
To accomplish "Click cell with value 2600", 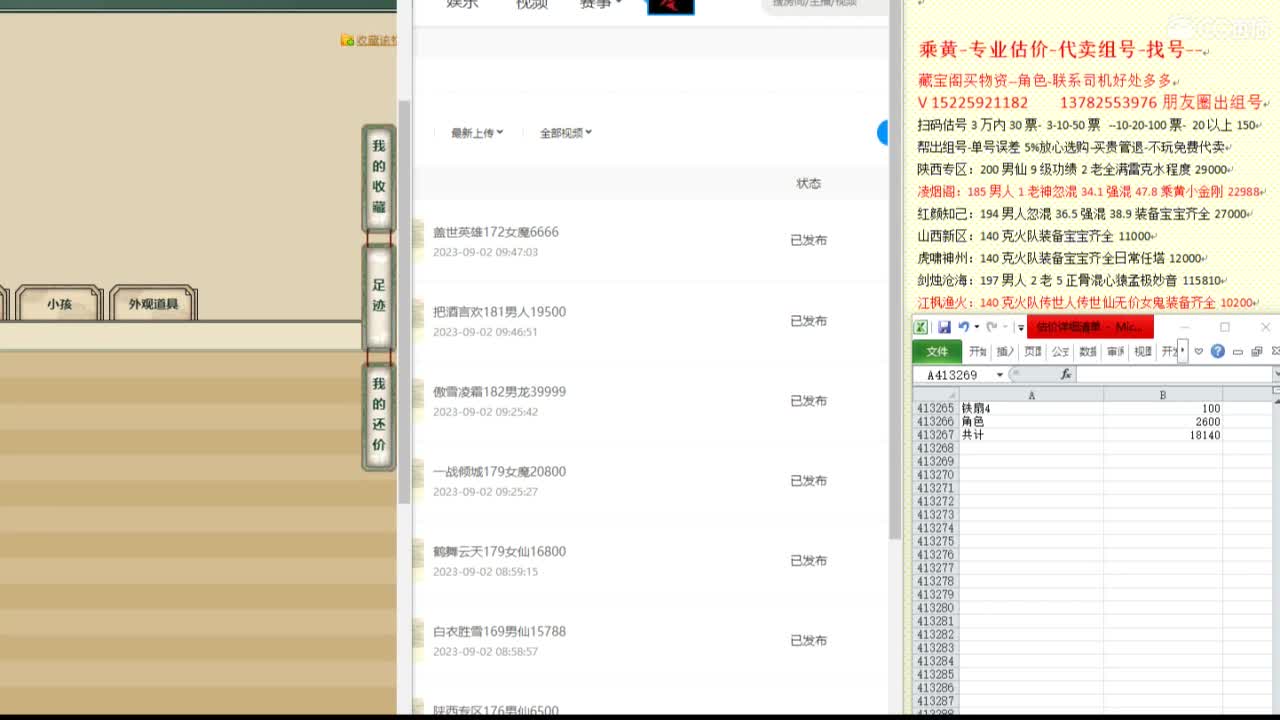I will [x=1162, y=422].
